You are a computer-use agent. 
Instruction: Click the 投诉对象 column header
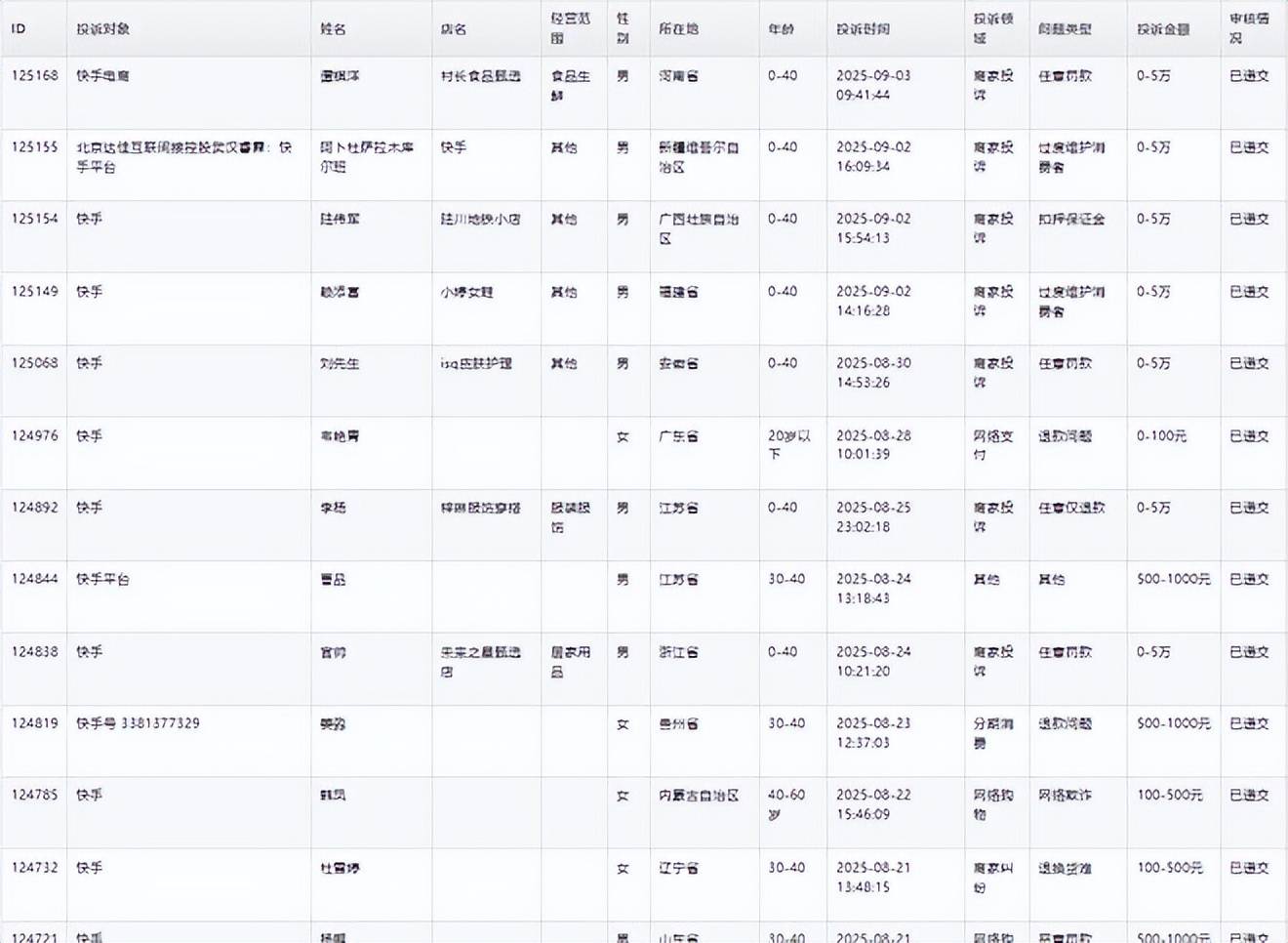(103, 28)
